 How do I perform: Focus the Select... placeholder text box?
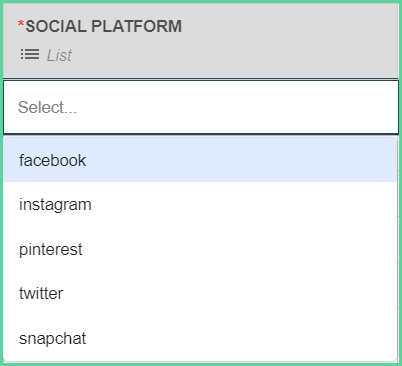[201, 107]
